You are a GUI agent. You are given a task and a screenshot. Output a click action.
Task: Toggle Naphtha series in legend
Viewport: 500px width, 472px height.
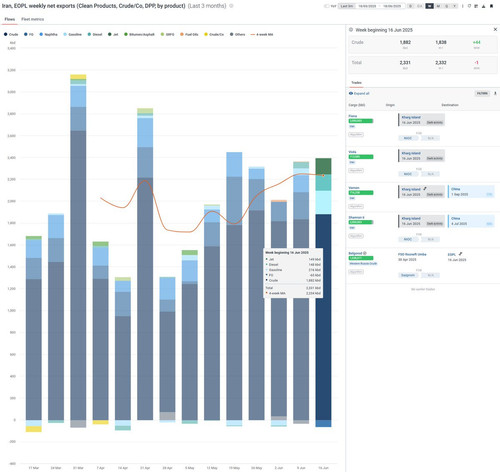(48, 34)
